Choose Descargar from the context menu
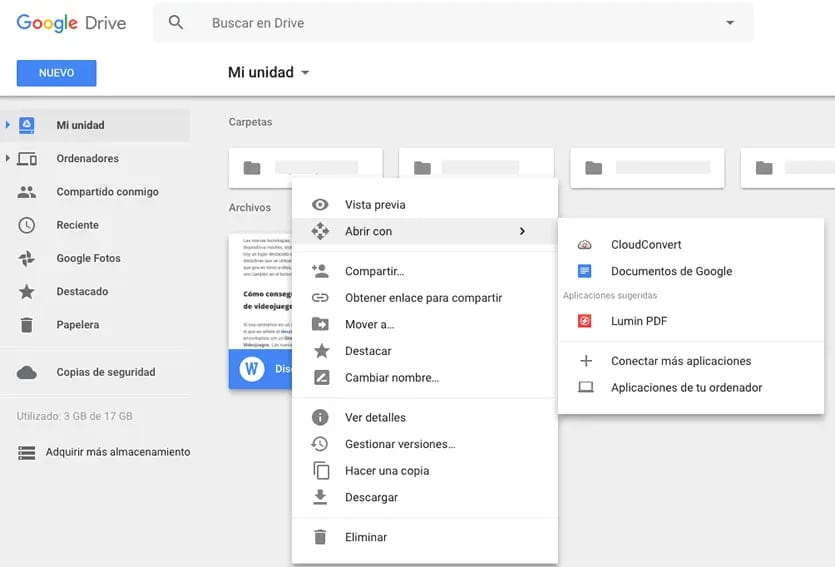Screen dimensions: 835x567 [x=425, y=497]
